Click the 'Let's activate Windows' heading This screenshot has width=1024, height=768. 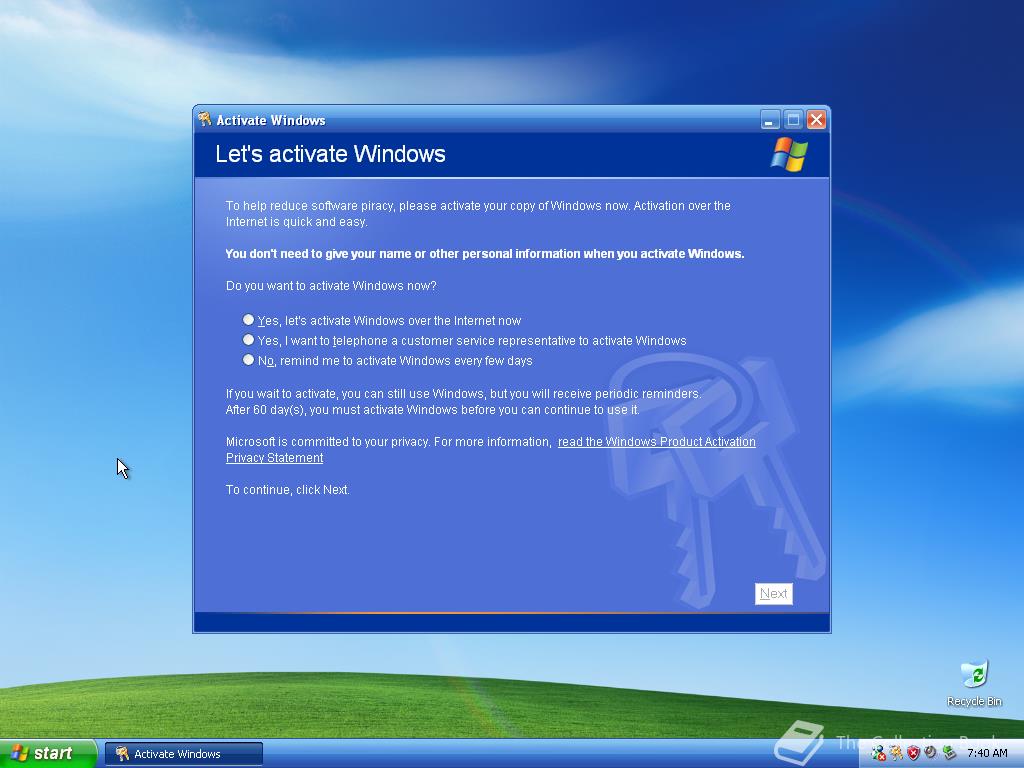[330, 154]
